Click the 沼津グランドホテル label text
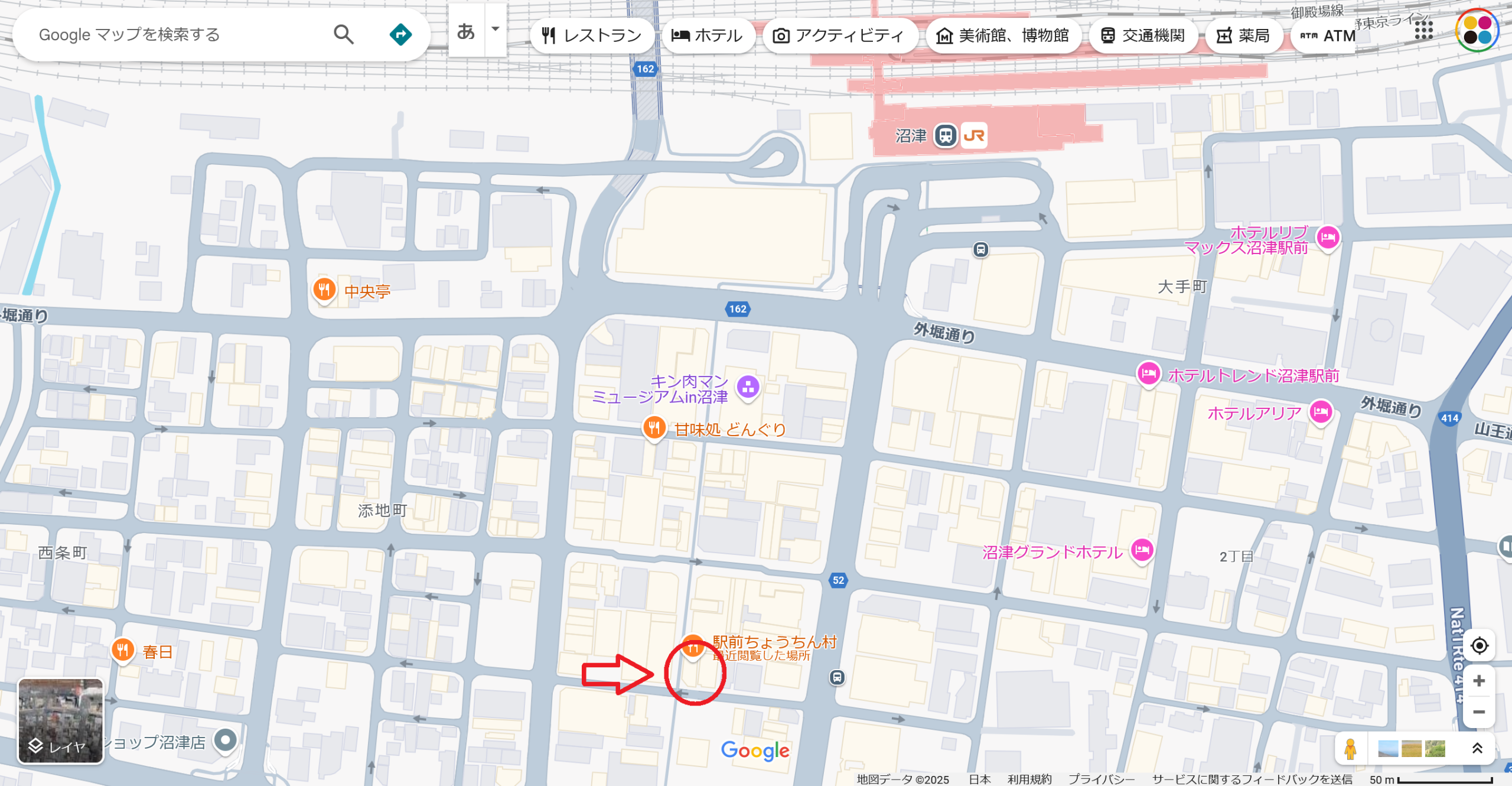Viewport: 1512px width, 786px height. click(x=1052, y=553)
